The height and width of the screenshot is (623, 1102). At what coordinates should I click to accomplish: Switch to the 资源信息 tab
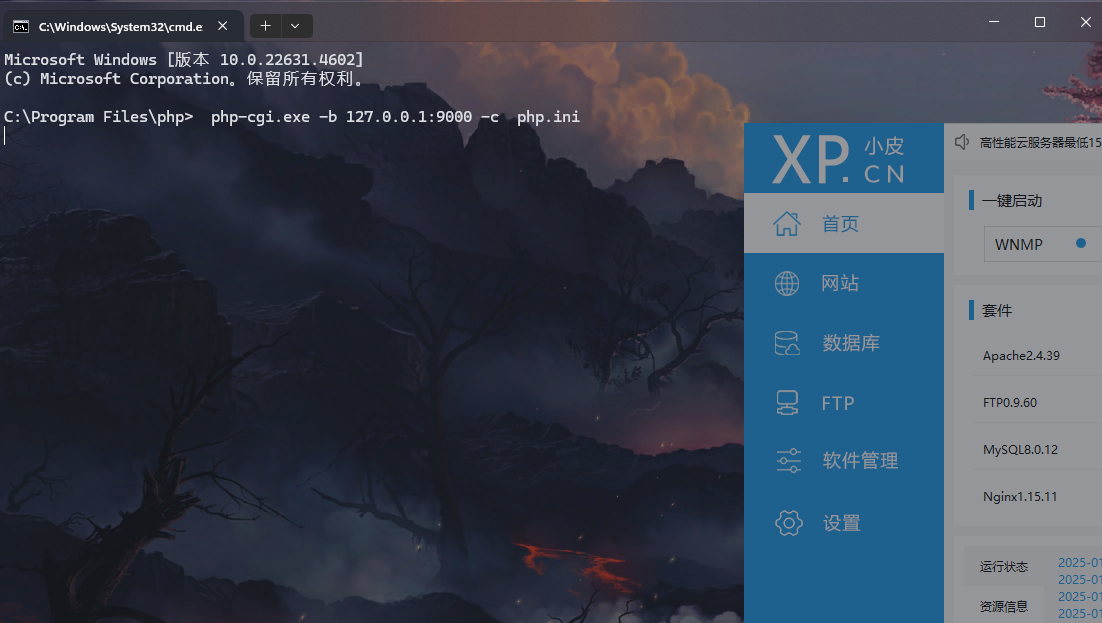[x=1003, y=606]
